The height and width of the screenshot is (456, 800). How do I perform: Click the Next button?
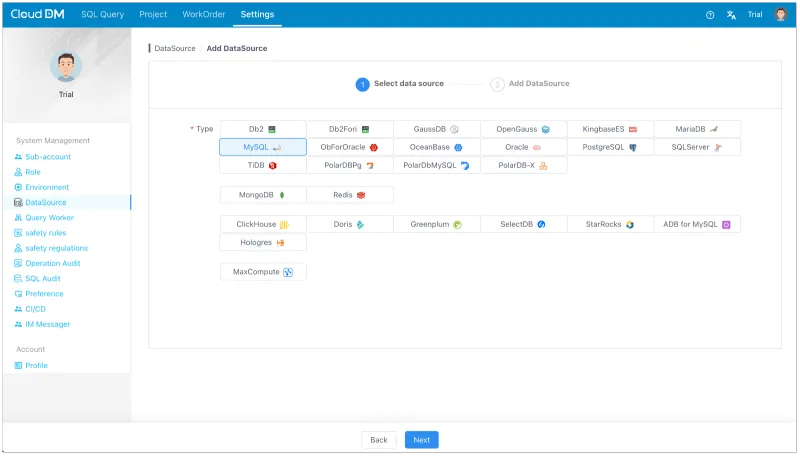[x=421, y=440]
